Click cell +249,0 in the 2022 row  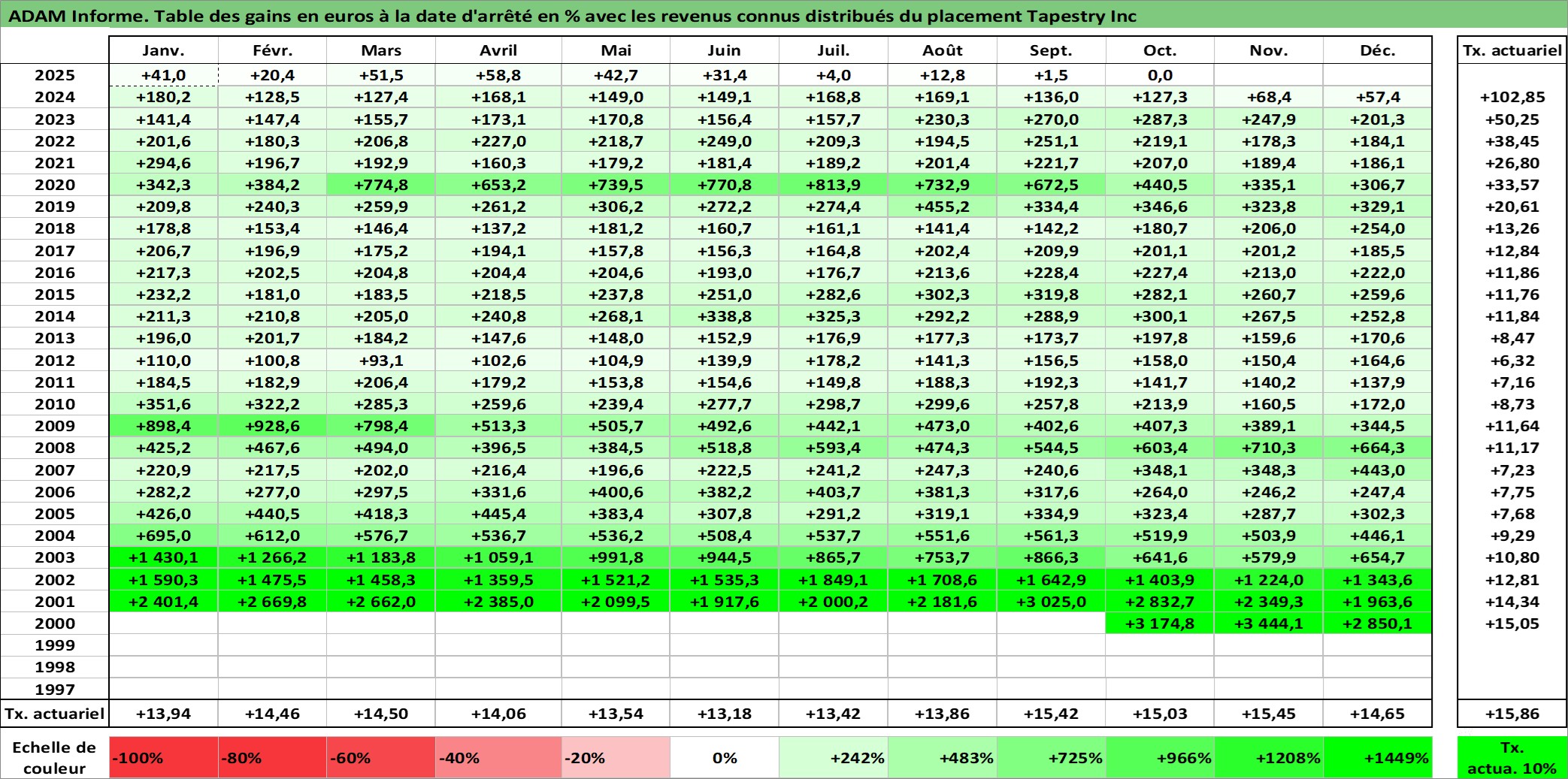tap(725, 141)
